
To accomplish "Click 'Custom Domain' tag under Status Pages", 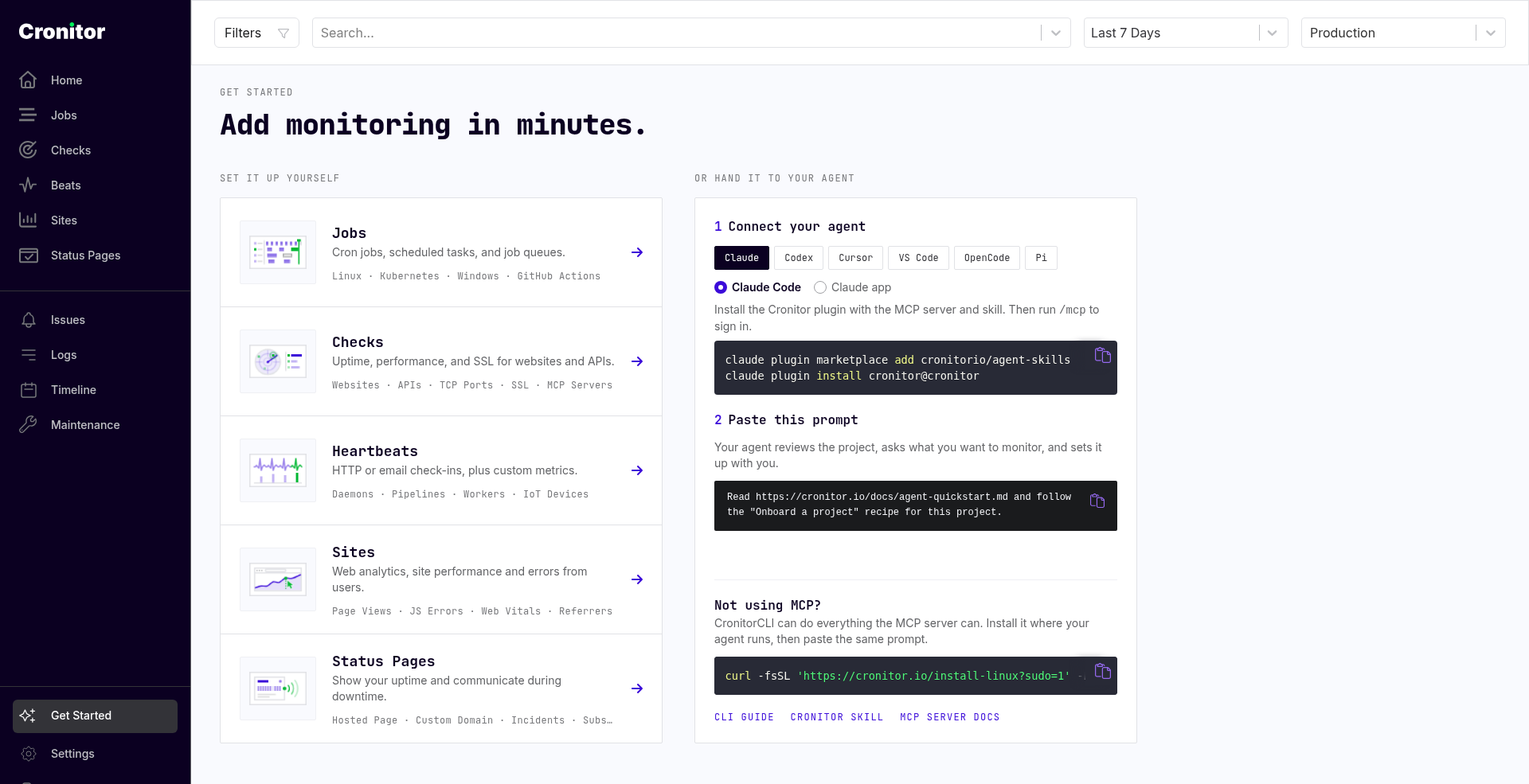I will coord(454,720).
